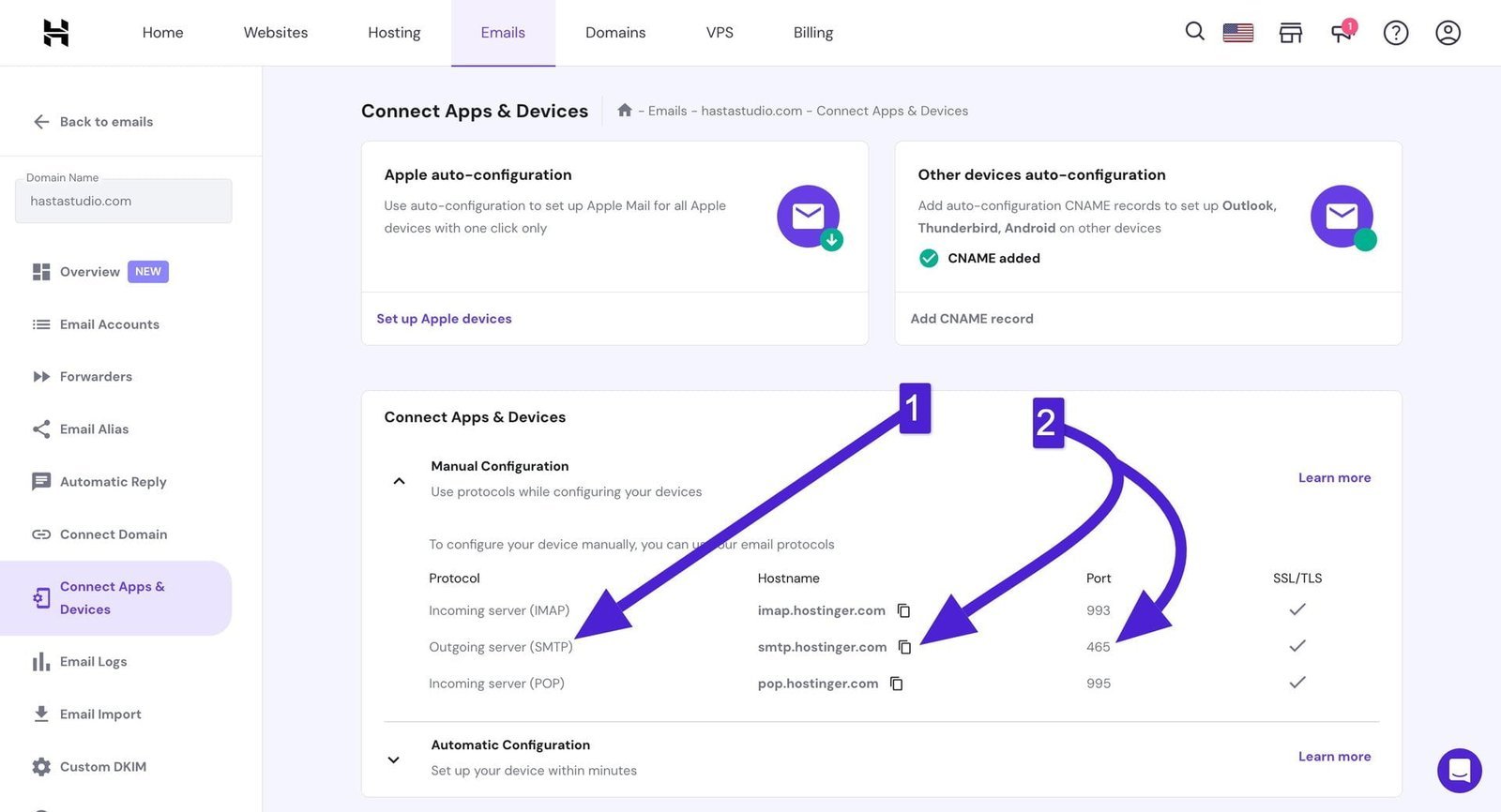Open the language flag selector
The height and width of the screenshot is (812, 1501).
[1238, 33]
